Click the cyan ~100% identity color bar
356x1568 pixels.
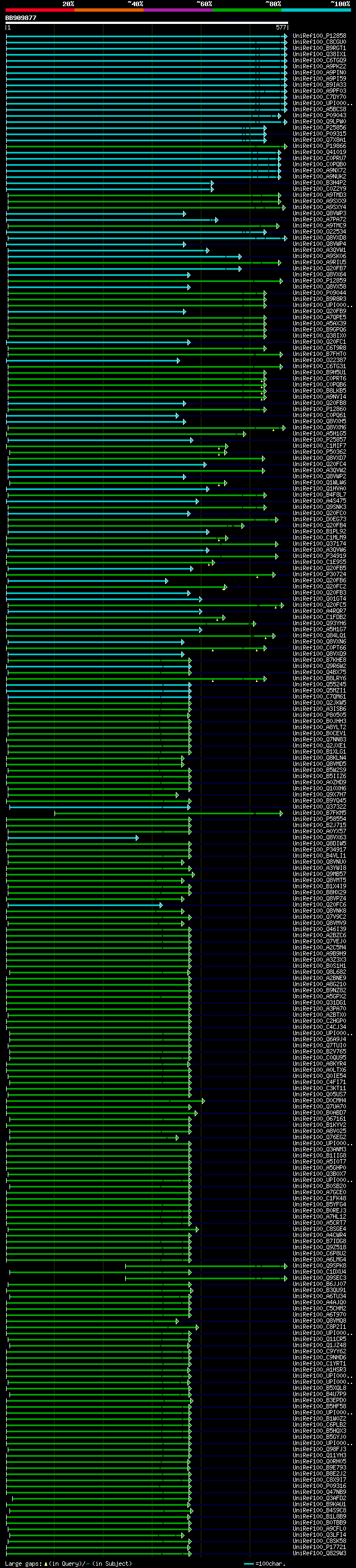[316, 10]
